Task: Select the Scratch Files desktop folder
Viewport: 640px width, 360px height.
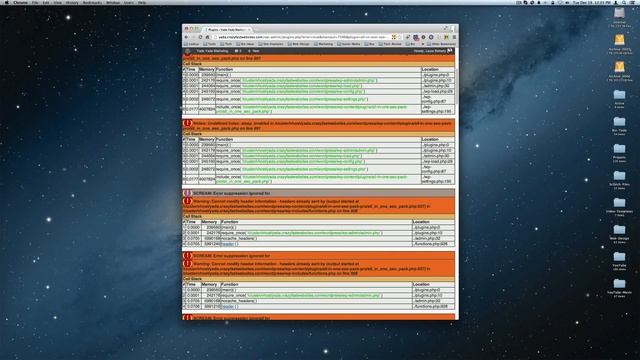Action: point(619,176)
